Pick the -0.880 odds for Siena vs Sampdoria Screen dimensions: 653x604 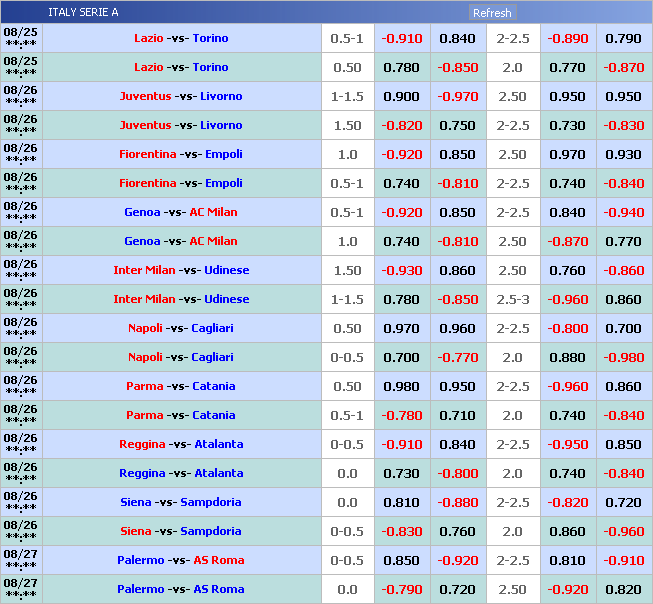pyautogui.click(x=457, y=502)
